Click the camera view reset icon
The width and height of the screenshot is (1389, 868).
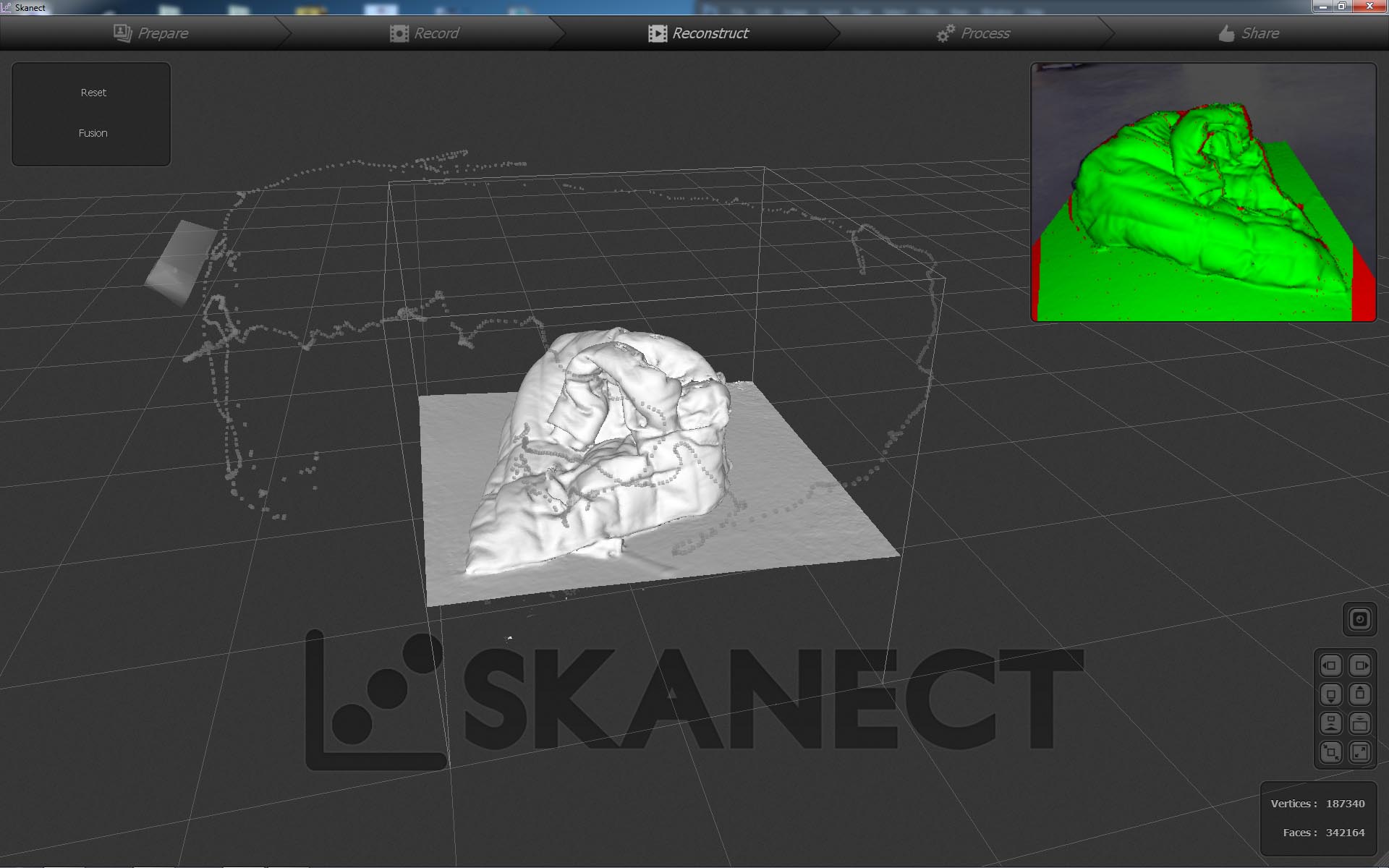click(1359, 619)
